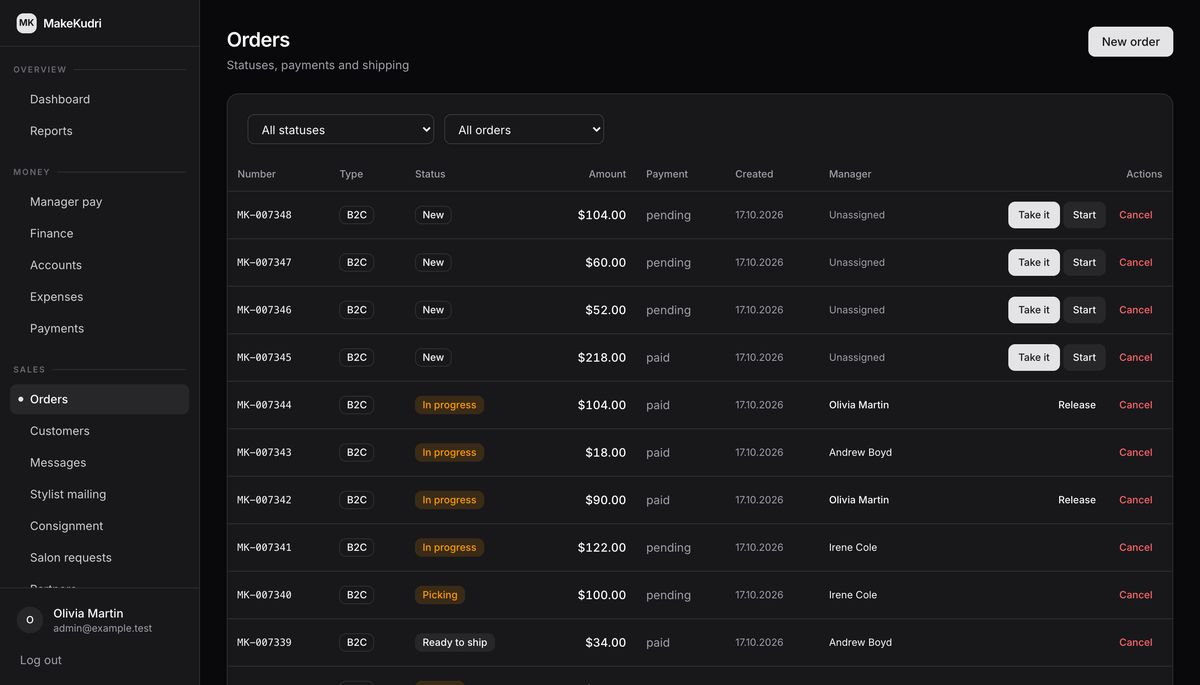Click the Number column header

click(x=256, y=174)
